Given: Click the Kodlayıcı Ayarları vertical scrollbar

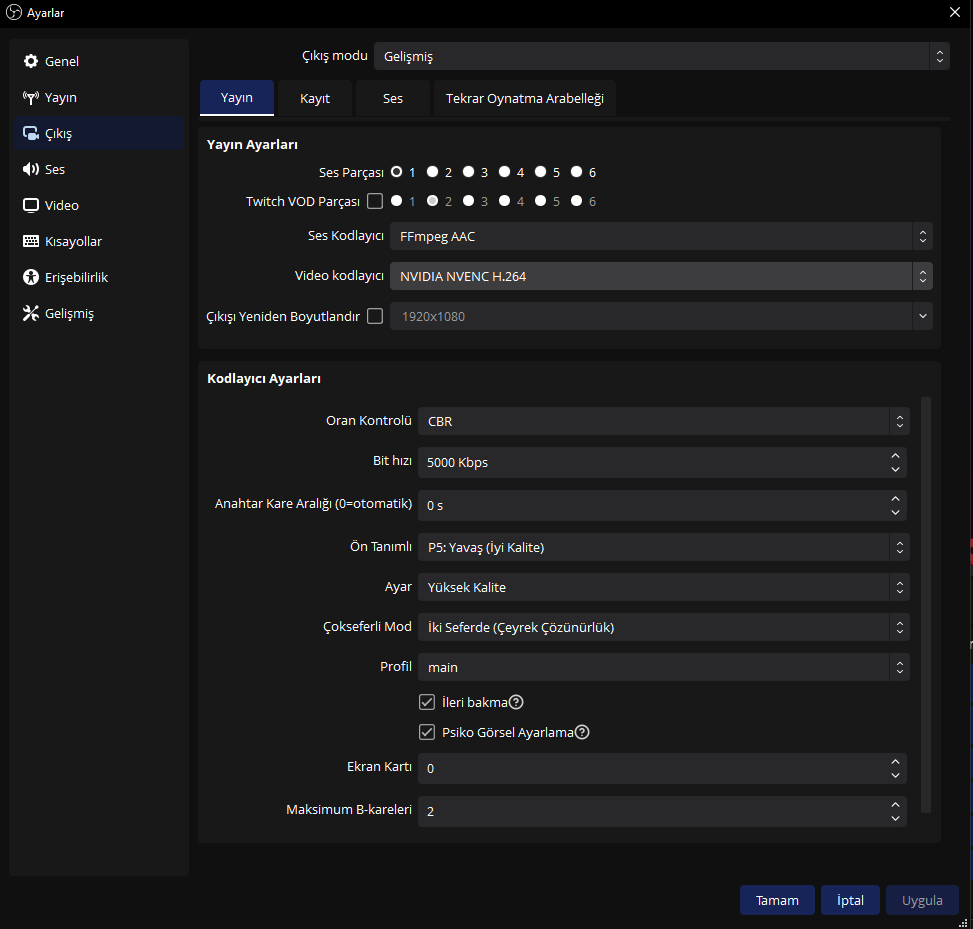Looking at the screenshot, I should click(x=926, y=604).
